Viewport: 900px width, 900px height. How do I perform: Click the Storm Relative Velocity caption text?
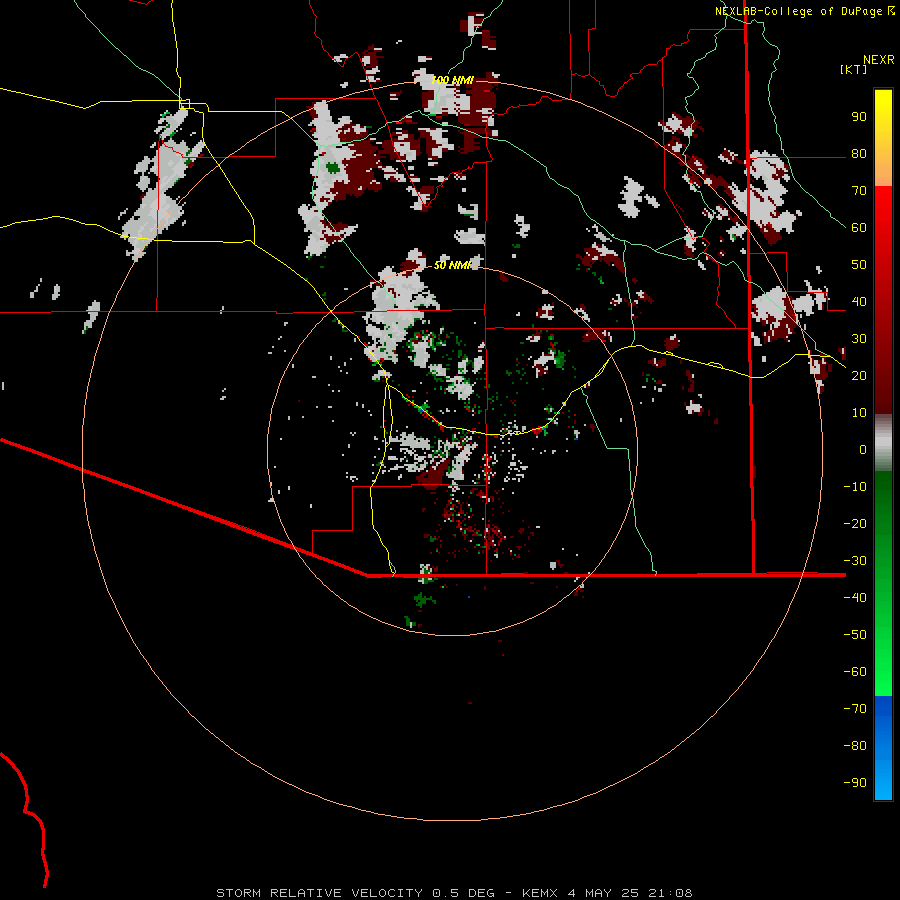454,893
